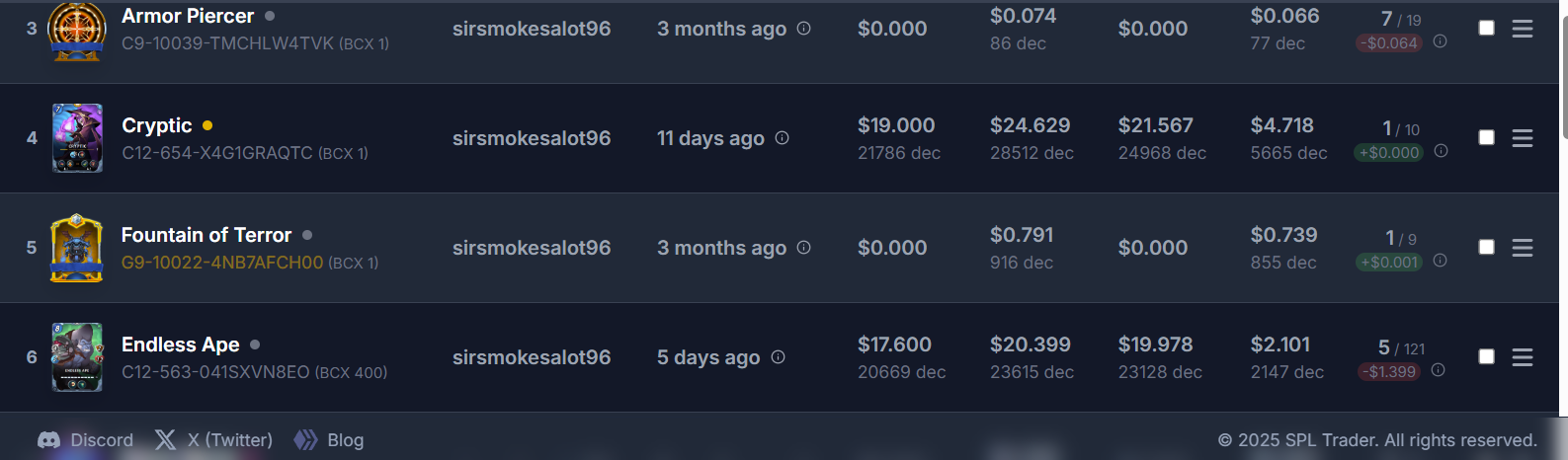Click the Discord icon in footer
Screen dimensions: 1568x460
coord(48,440)
